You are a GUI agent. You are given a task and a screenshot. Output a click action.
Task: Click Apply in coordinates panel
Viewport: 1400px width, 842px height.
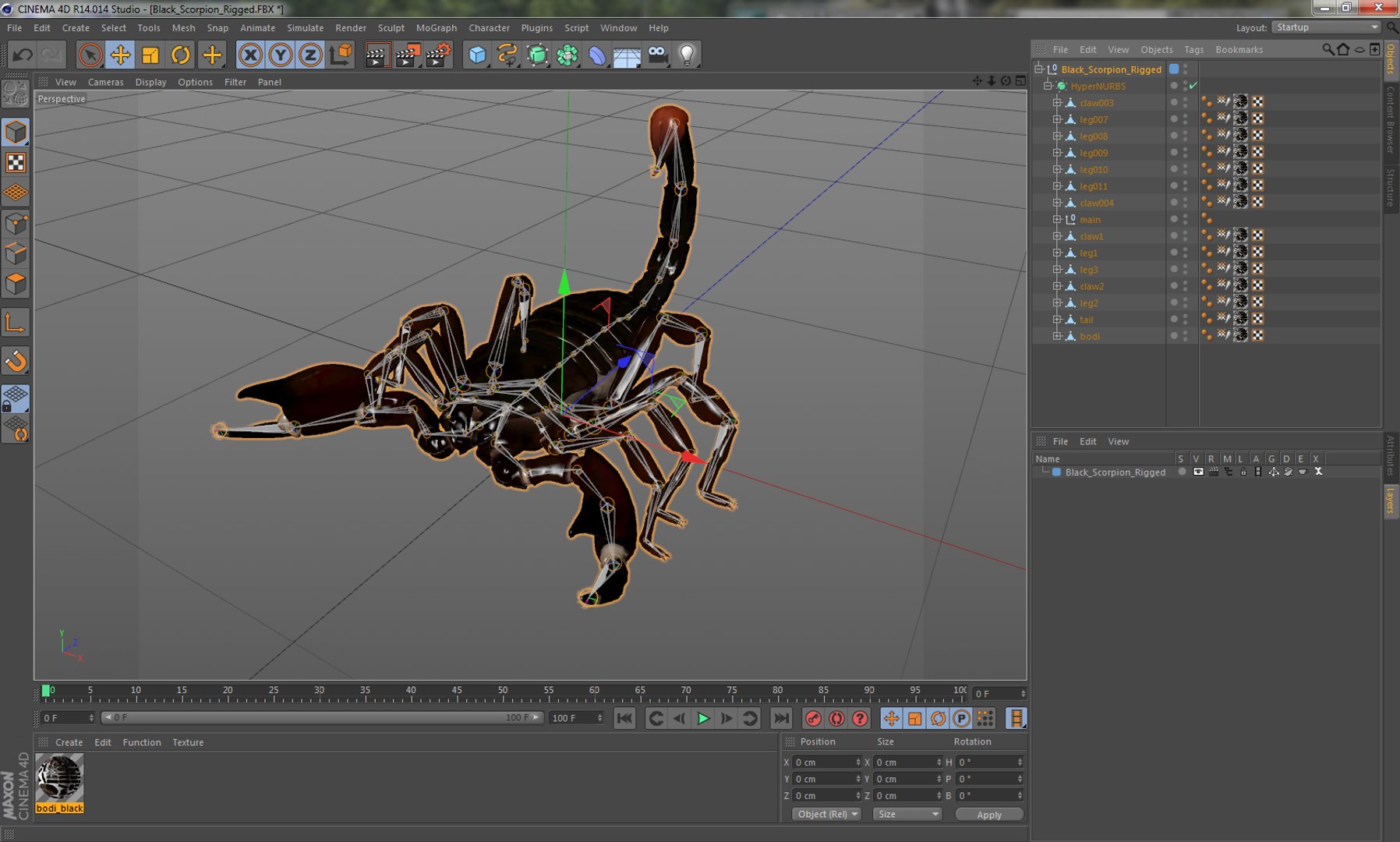click(x=989, y=815)
